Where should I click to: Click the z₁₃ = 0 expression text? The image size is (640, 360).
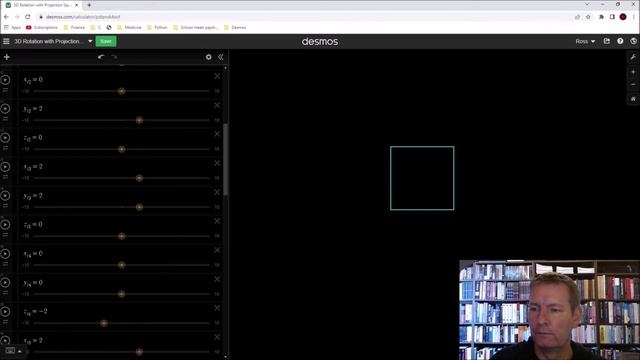33,225
